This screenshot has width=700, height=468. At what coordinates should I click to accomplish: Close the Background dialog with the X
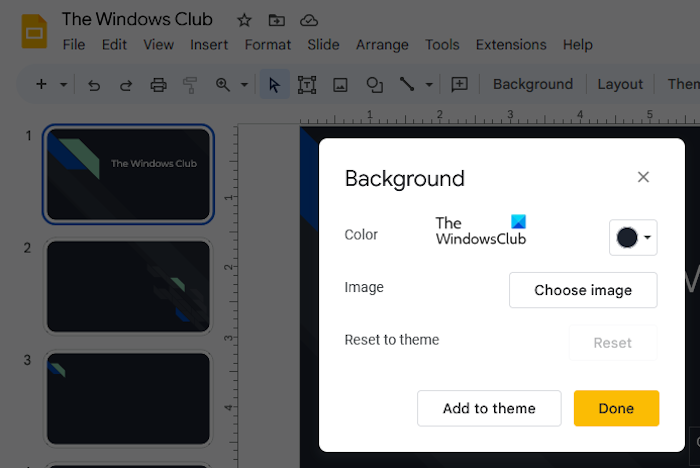[x=643, y=177]
